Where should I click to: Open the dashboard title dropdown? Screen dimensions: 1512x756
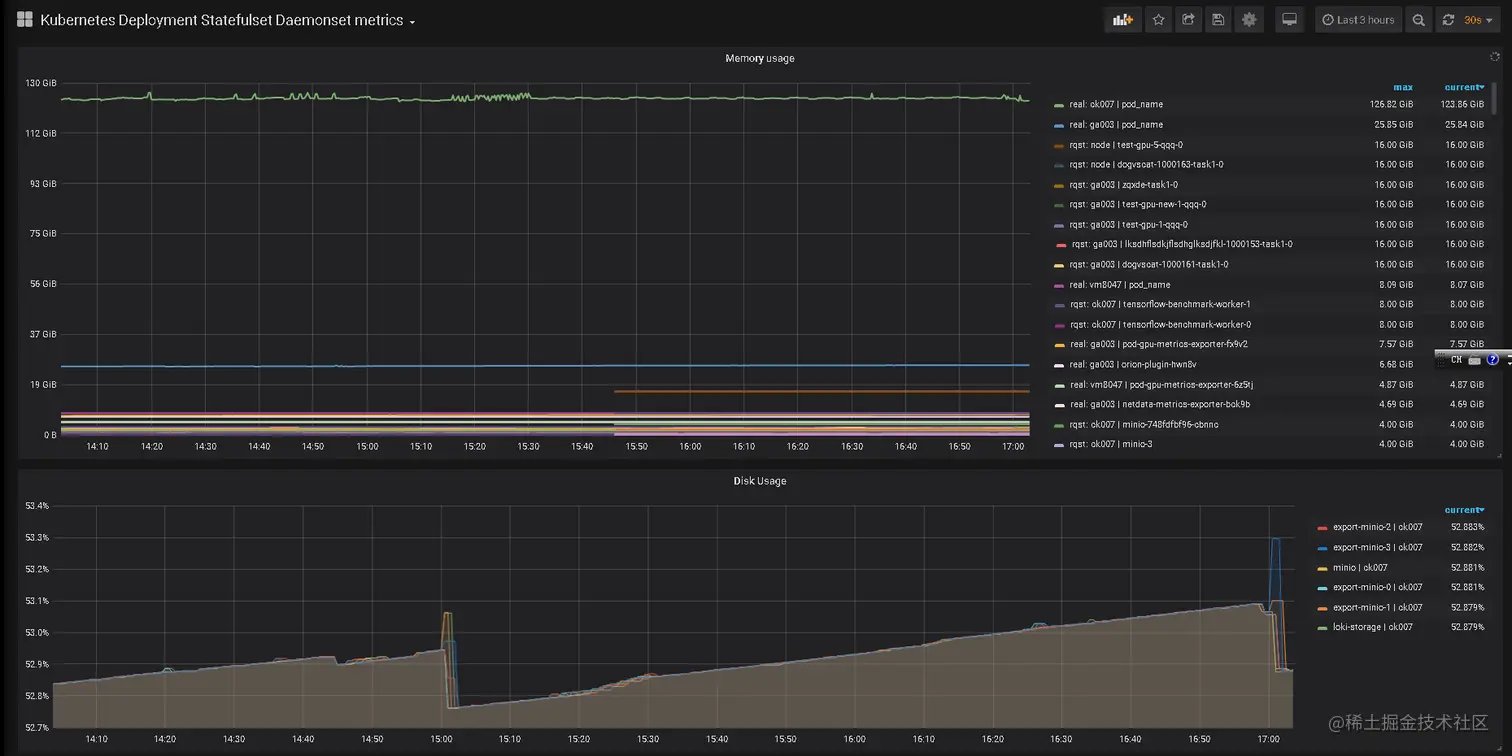(228, 20)
